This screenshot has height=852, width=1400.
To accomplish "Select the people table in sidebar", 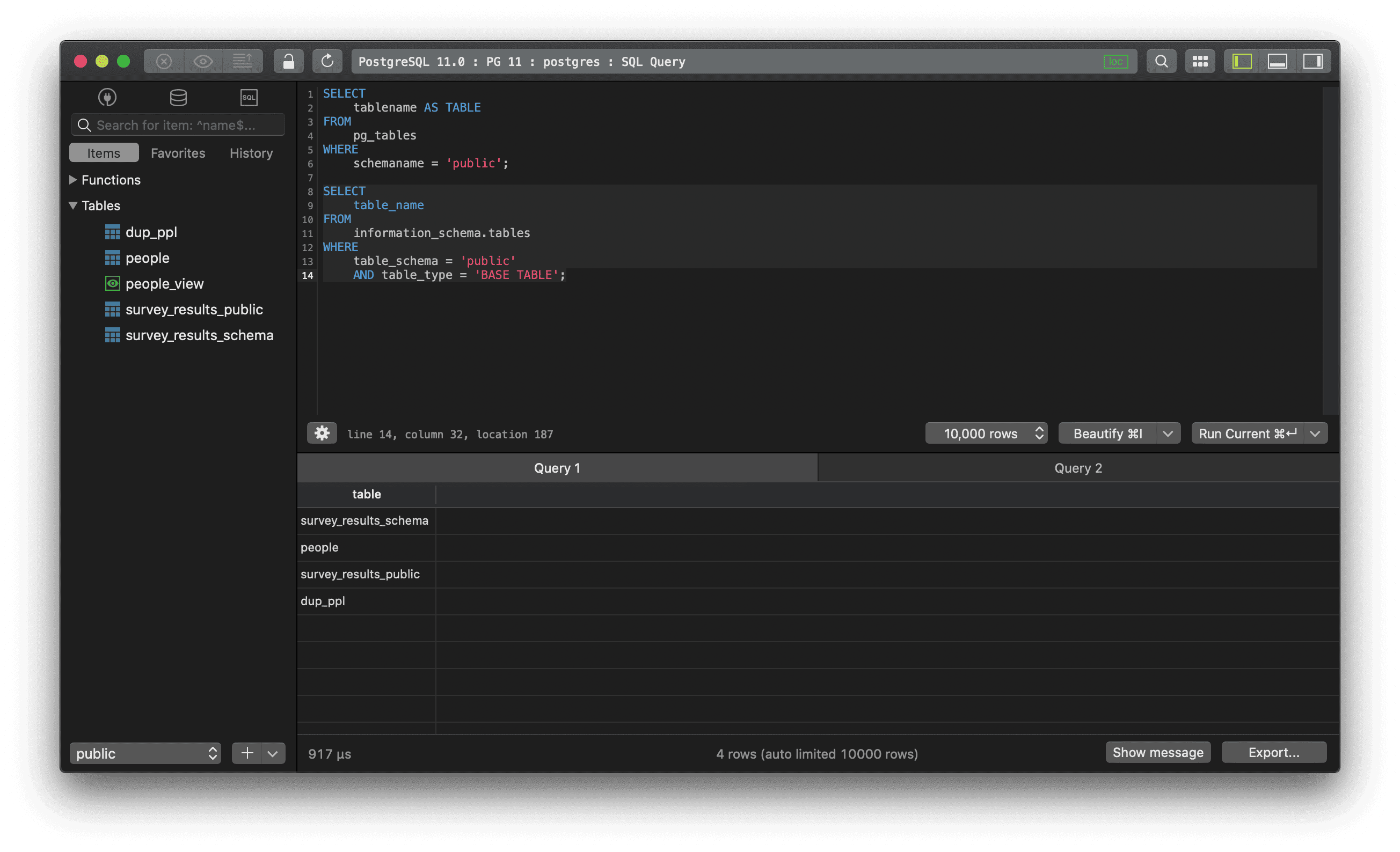I will [147, 258].
